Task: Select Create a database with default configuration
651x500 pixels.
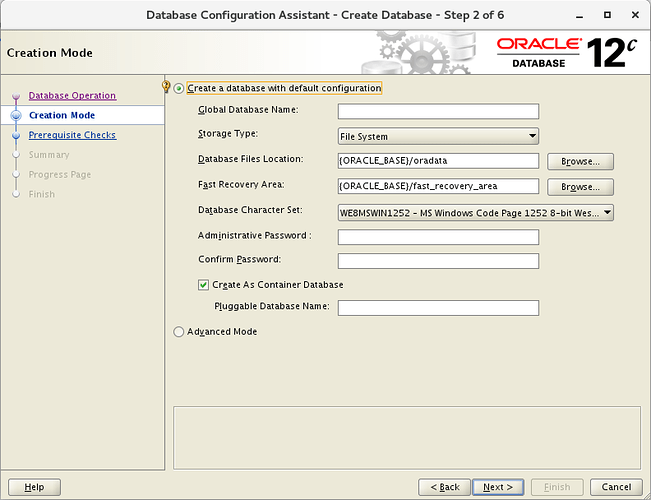Action: pyautogui.click(x=179, y=88)
